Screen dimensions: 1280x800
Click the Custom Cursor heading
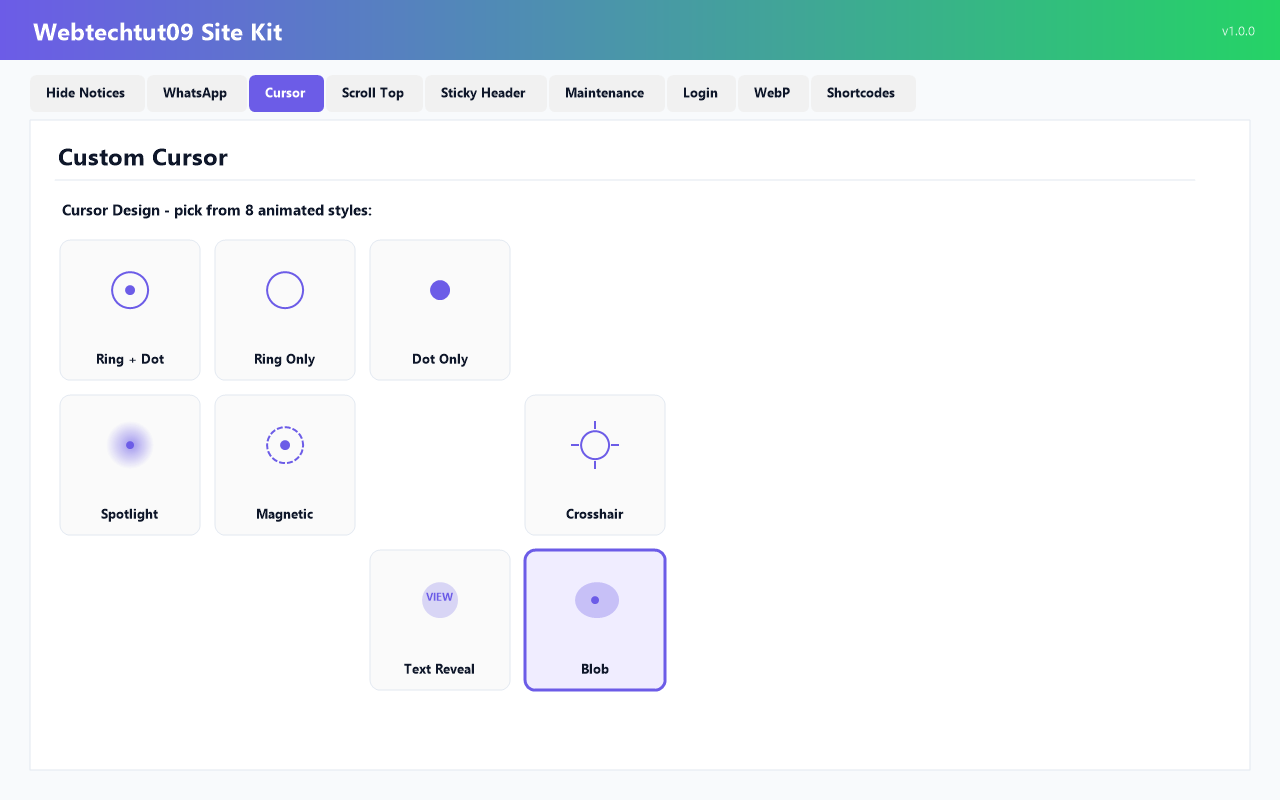click(143, 157)
